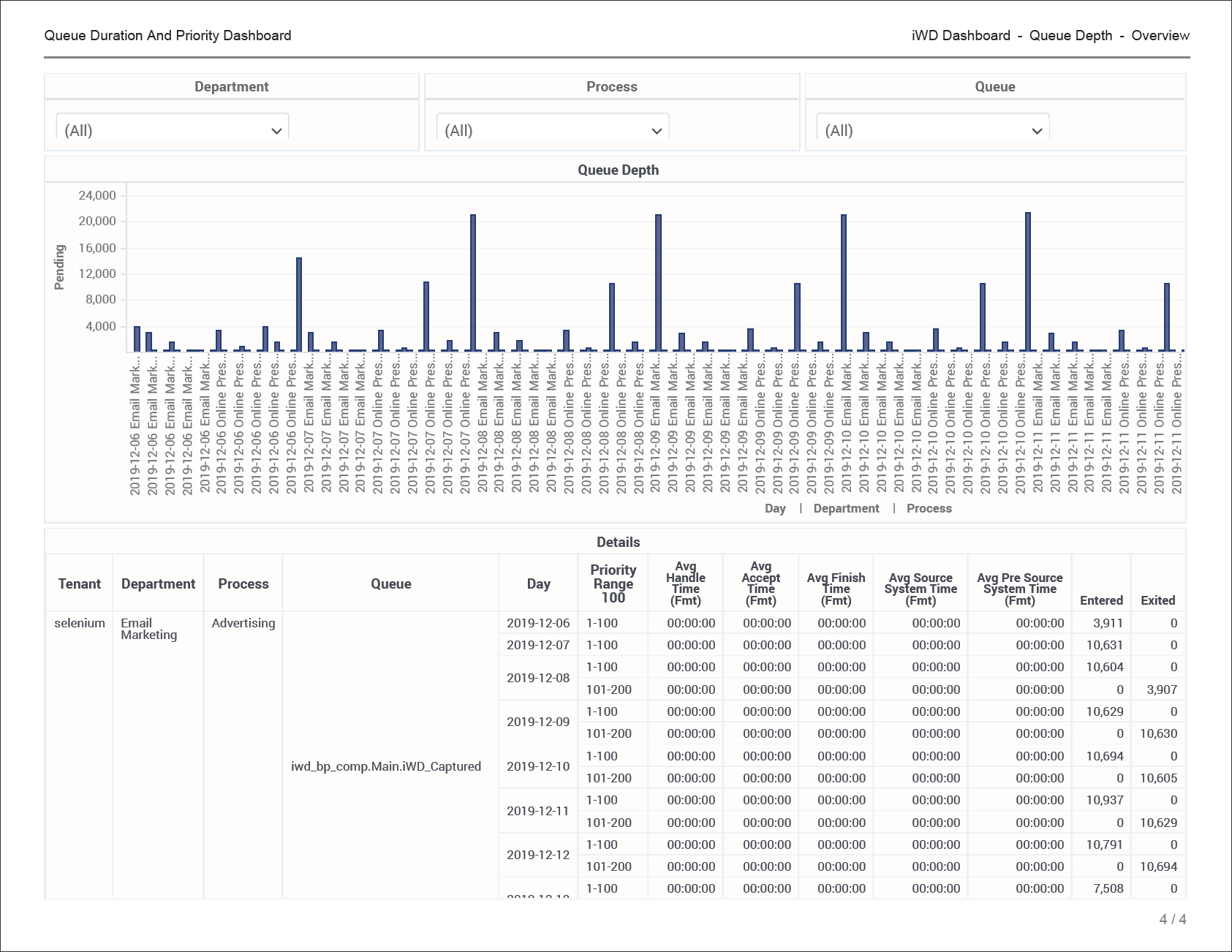1232x952 pixels.
Task: Select the Overview breadcrumb in header
Action: (1160, 35)
